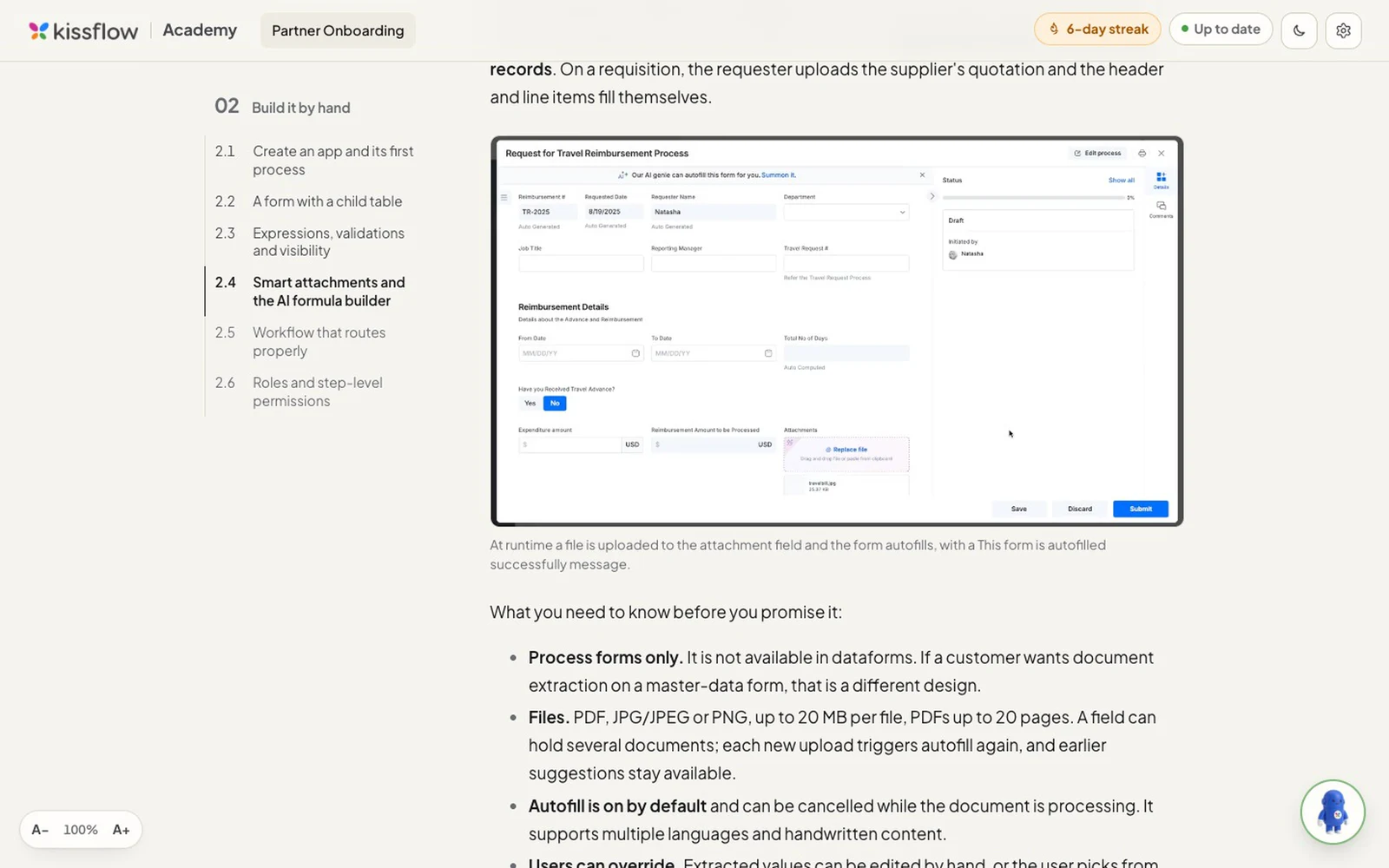Collapse the 02 Build it by hand section
The image size is (1389, 868).
(x=283, y=107)
